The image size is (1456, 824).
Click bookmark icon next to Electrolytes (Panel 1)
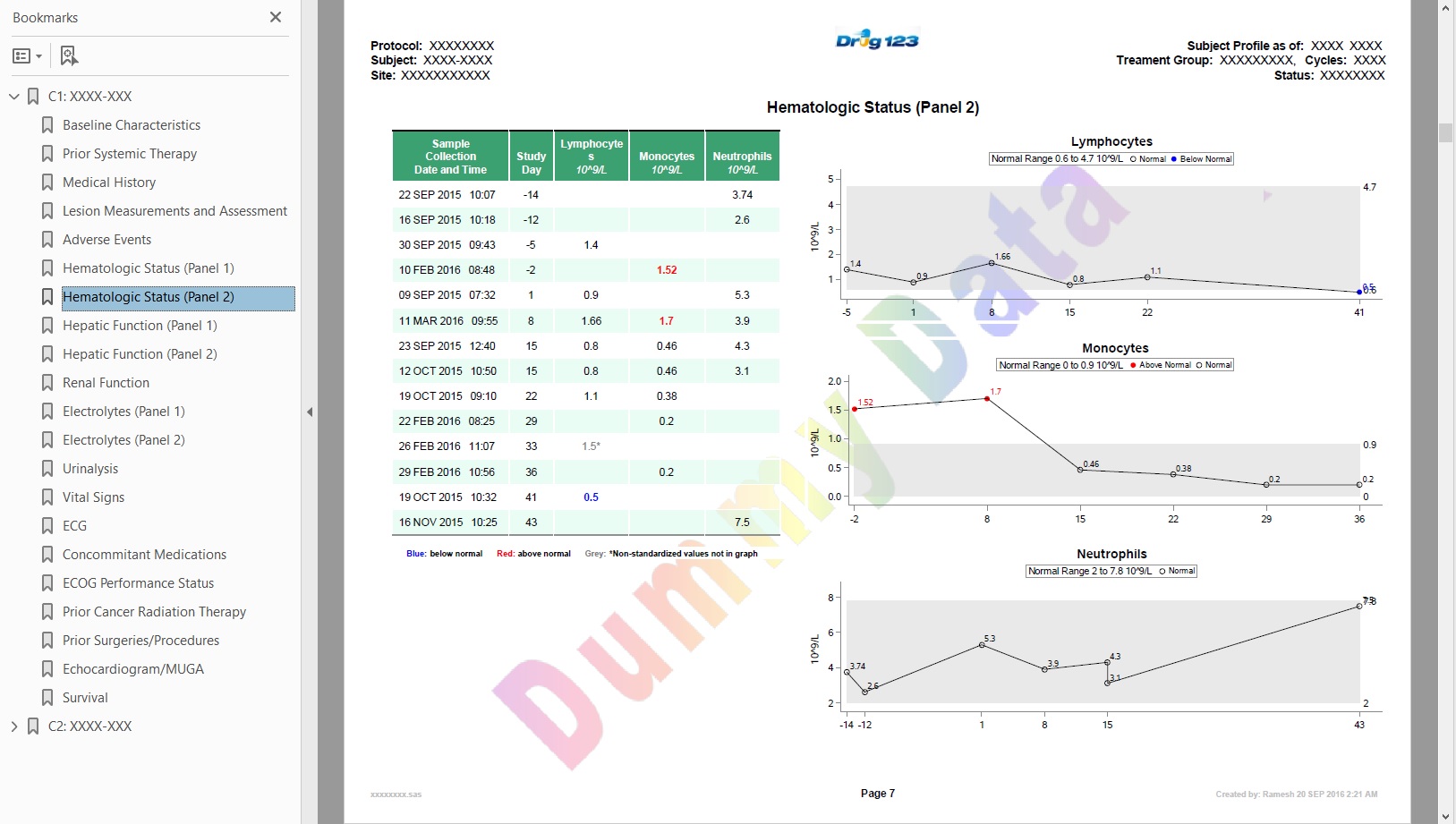(x=47, y=412)
